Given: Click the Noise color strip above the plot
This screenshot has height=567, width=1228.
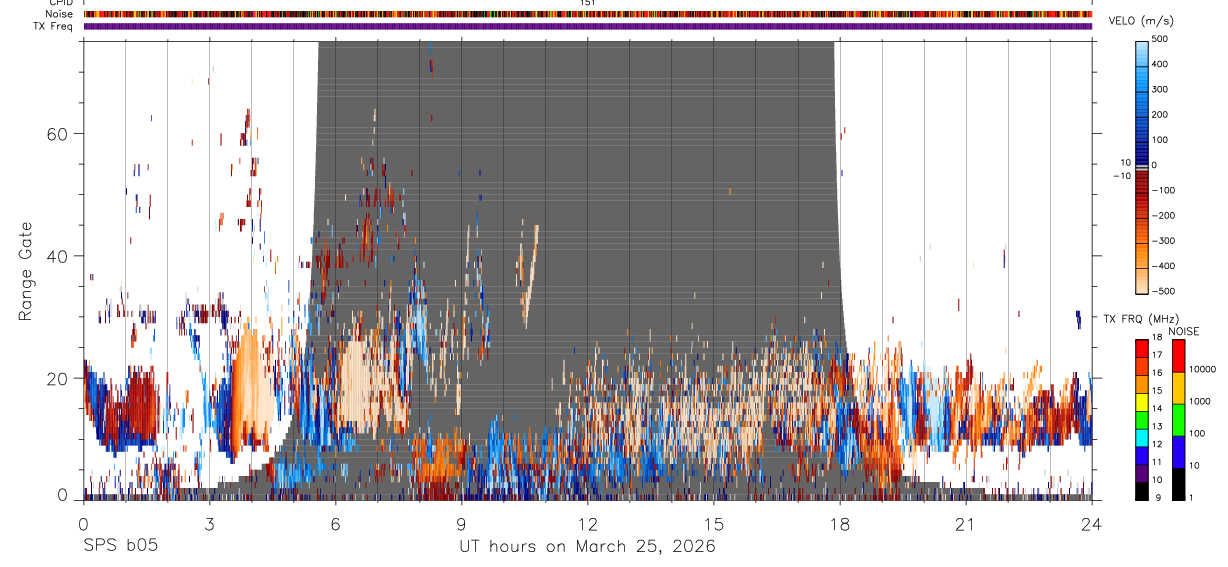Looking at the screenshot, I should click(588, 14).
